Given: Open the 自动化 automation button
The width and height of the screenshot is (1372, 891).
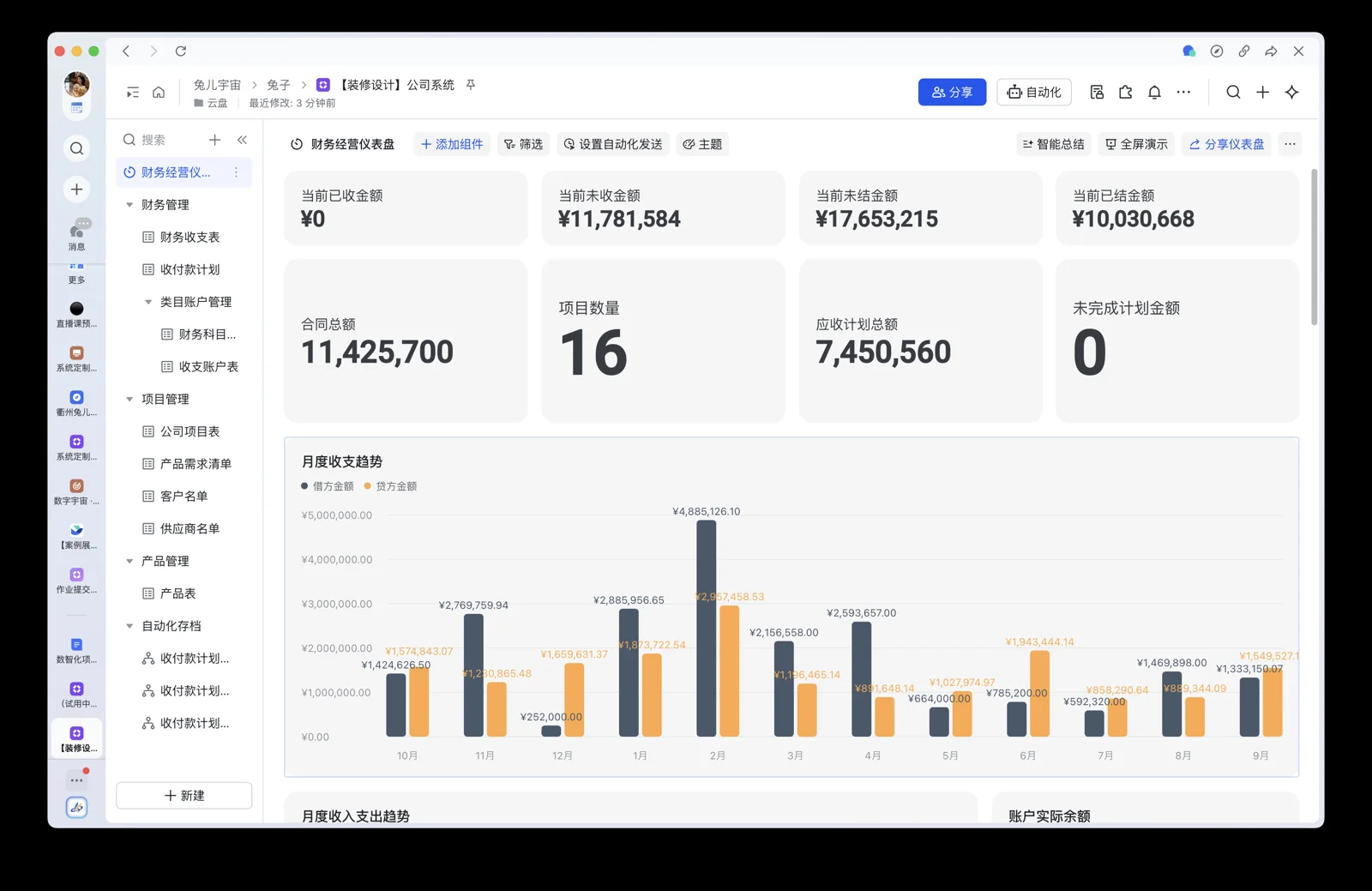Looking at the screenshot, I should pyautogui.click(x=1034, y=93).
